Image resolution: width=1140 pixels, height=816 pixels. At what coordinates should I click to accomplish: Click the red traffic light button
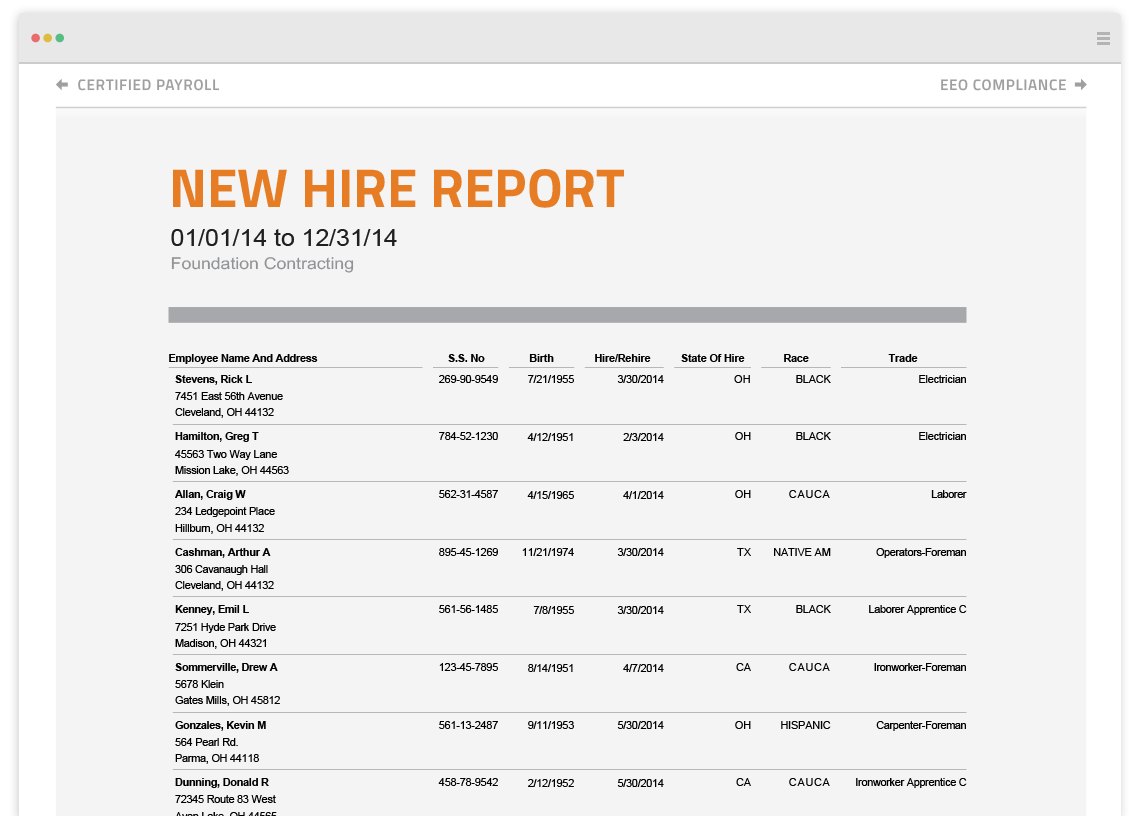[34, 37]
